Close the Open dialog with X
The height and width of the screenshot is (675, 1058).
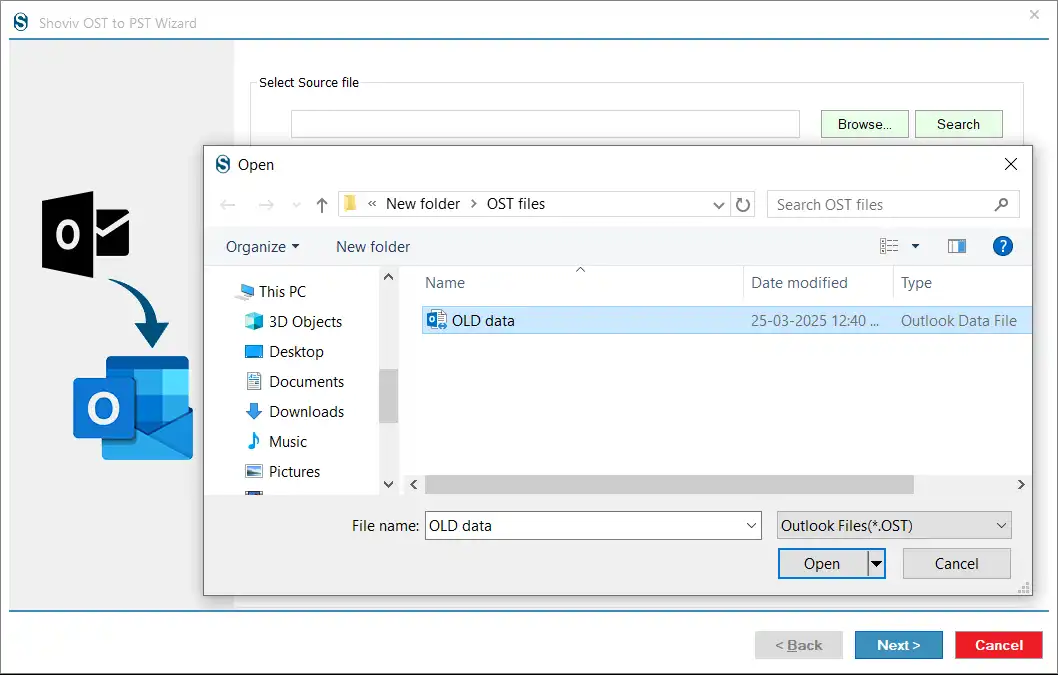1011,164
